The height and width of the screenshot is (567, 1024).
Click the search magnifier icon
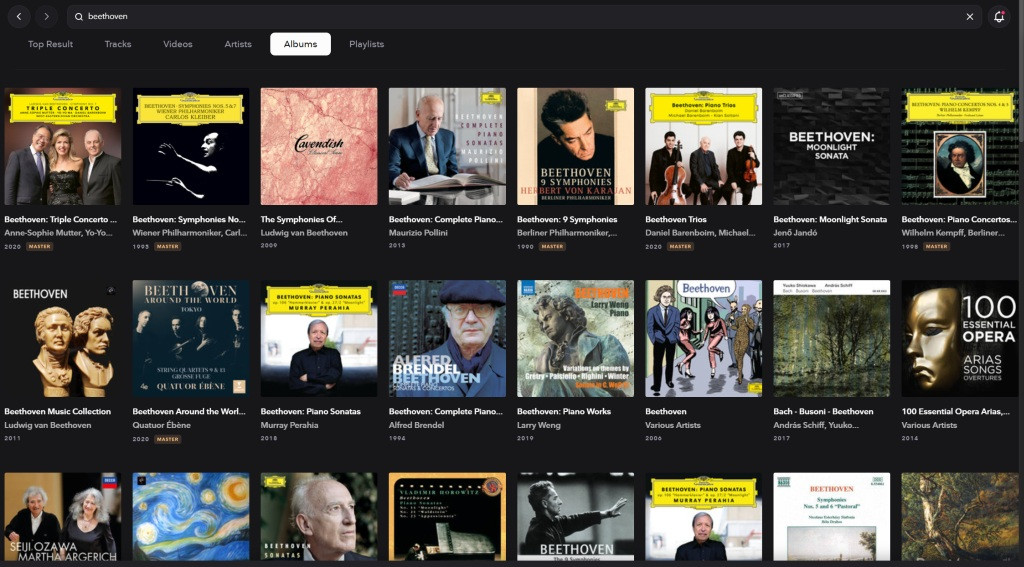click(79, 17)
